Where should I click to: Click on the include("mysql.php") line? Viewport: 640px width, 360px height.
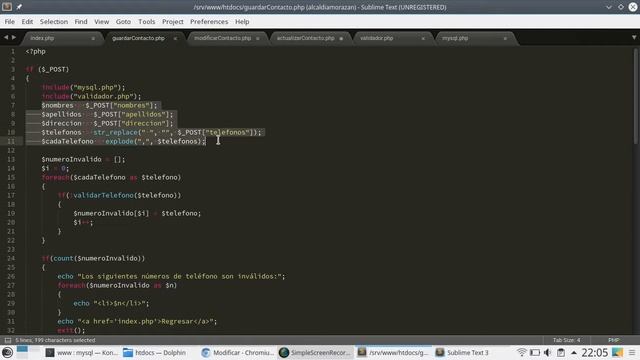tap(83, 87)
